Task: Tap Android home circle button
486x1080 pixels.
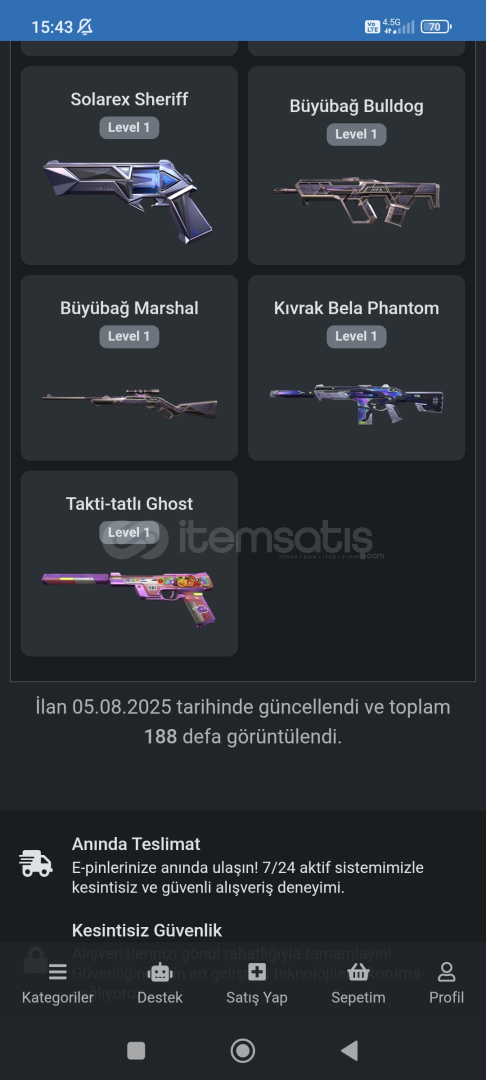Action: [242, 1050]
